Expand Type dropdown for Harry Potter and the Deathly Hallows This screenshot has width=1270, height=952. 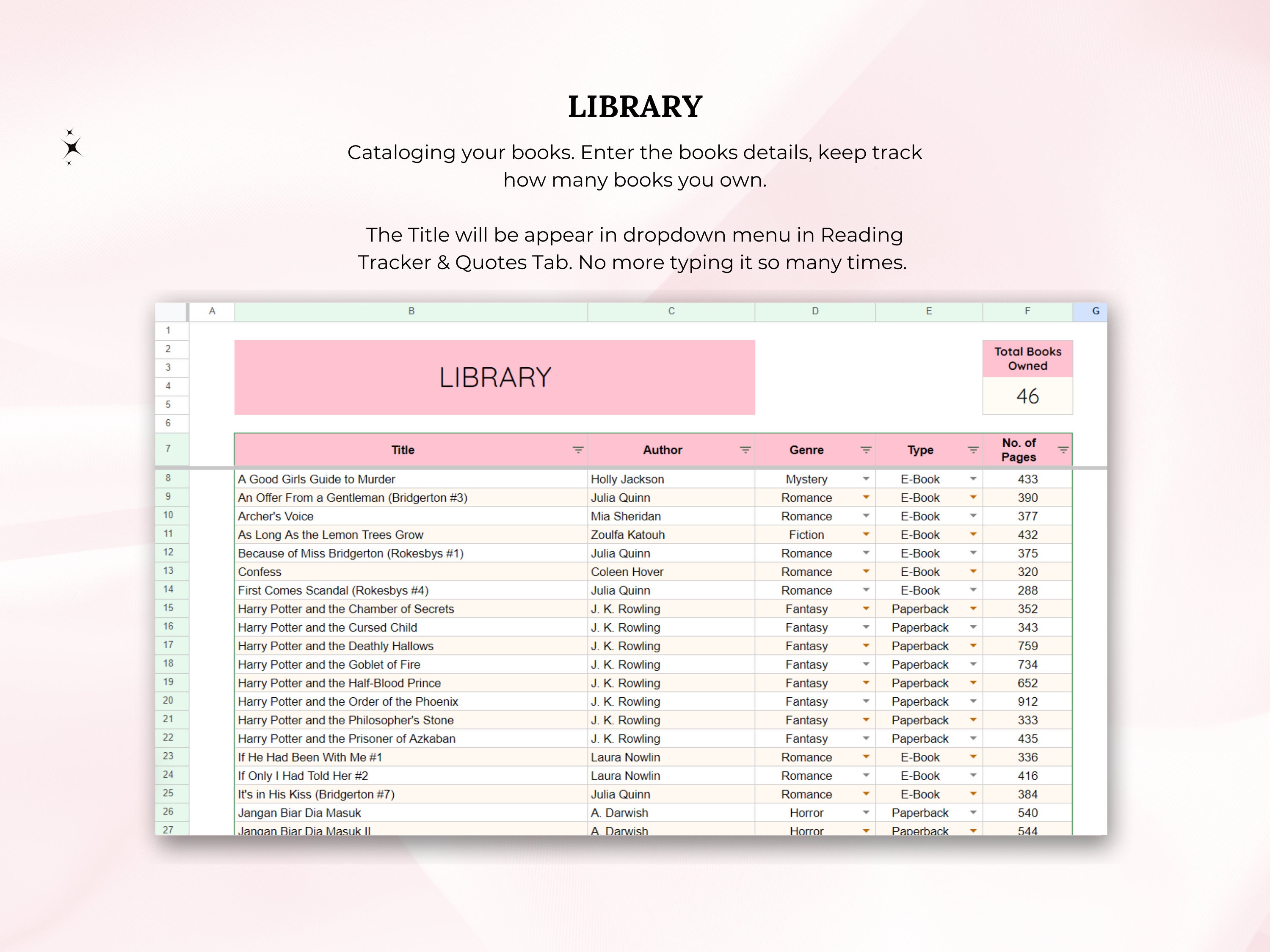pos(972,646)
